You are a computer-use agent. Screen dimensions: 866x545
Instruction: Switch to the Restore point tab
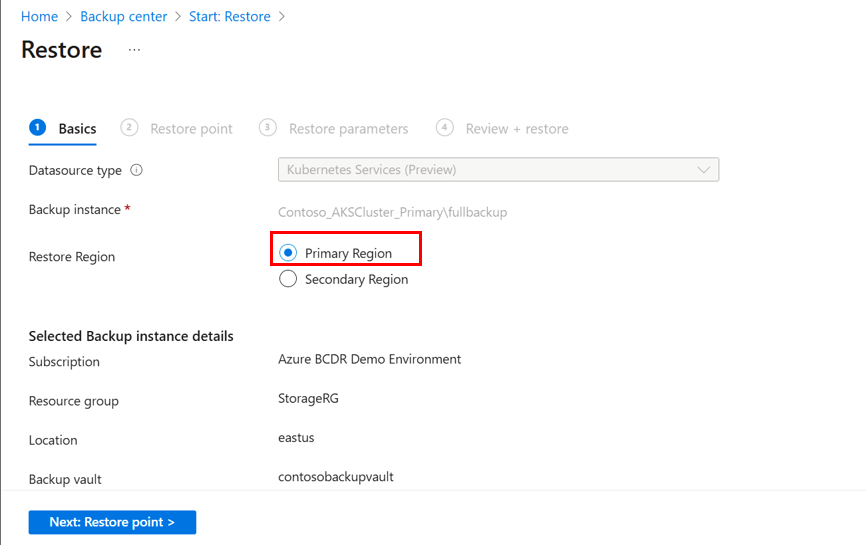click(191, 129)
